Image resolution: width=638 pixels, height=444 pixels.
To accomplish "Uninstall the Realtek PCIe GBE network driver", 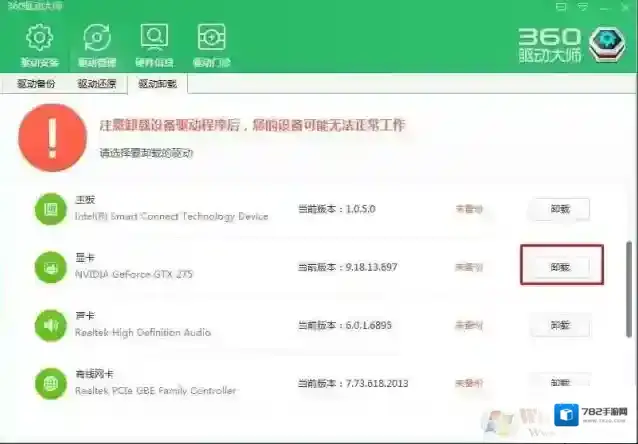I will [558, 381].
